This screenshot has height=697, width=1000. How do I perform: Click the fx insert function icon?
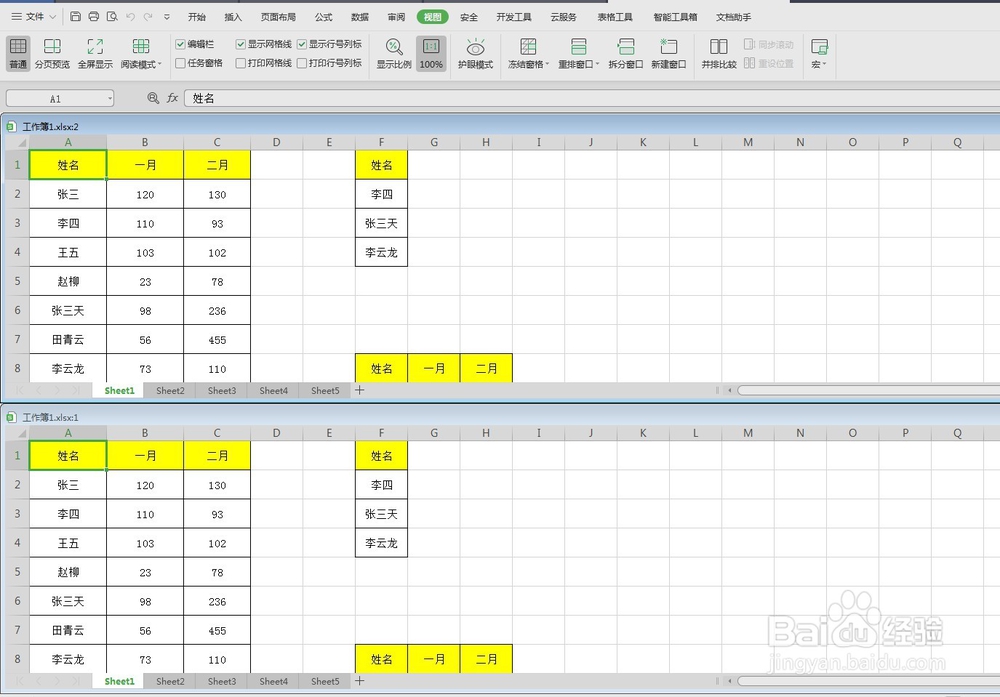(x=172, y=98)
